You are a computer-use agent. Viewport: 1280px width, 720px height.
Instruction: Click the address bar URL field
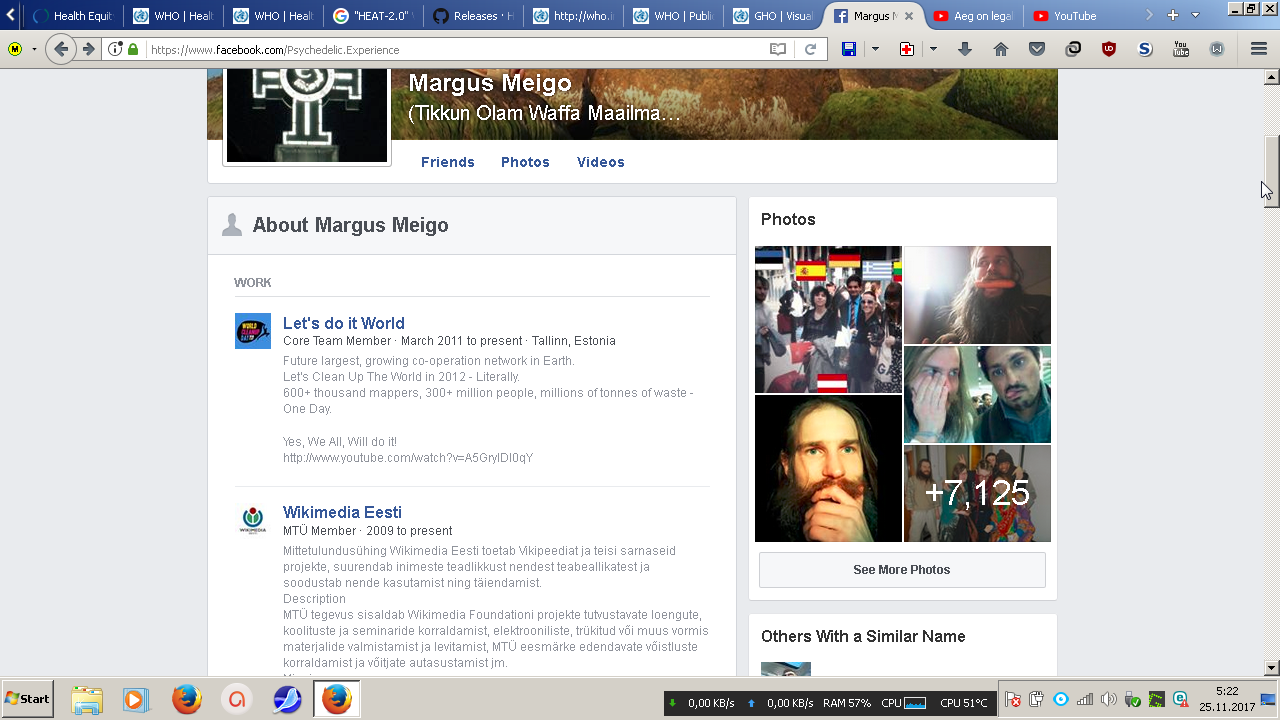tap(455, 49)
